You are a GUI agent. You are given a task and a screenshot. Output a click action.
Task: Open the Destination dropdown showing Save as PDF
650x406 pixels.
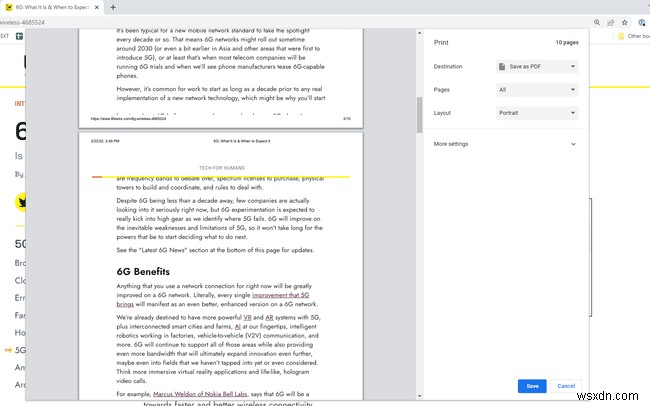[537, 66]
